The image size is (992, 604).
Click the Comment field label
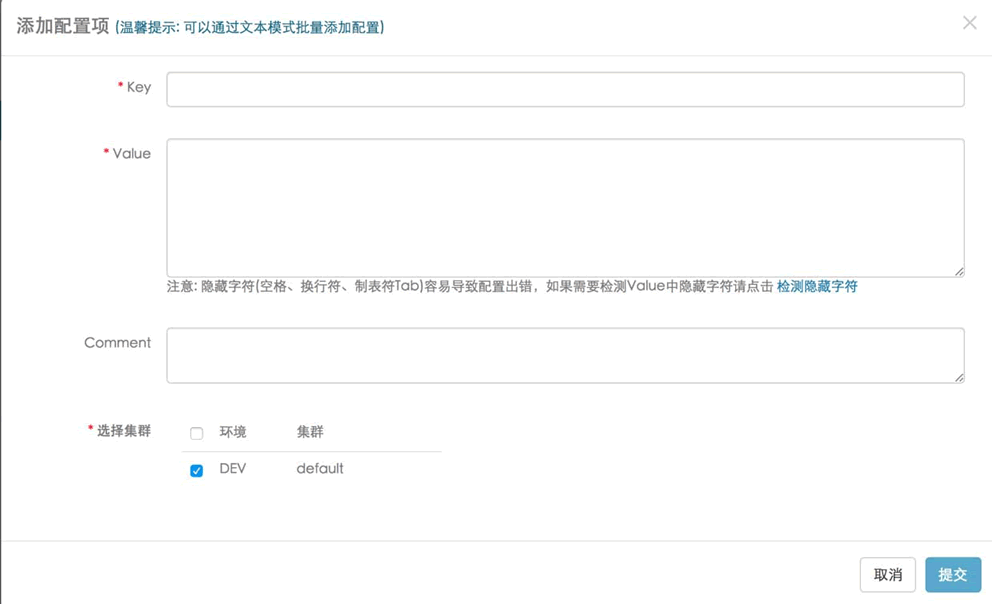118,343
